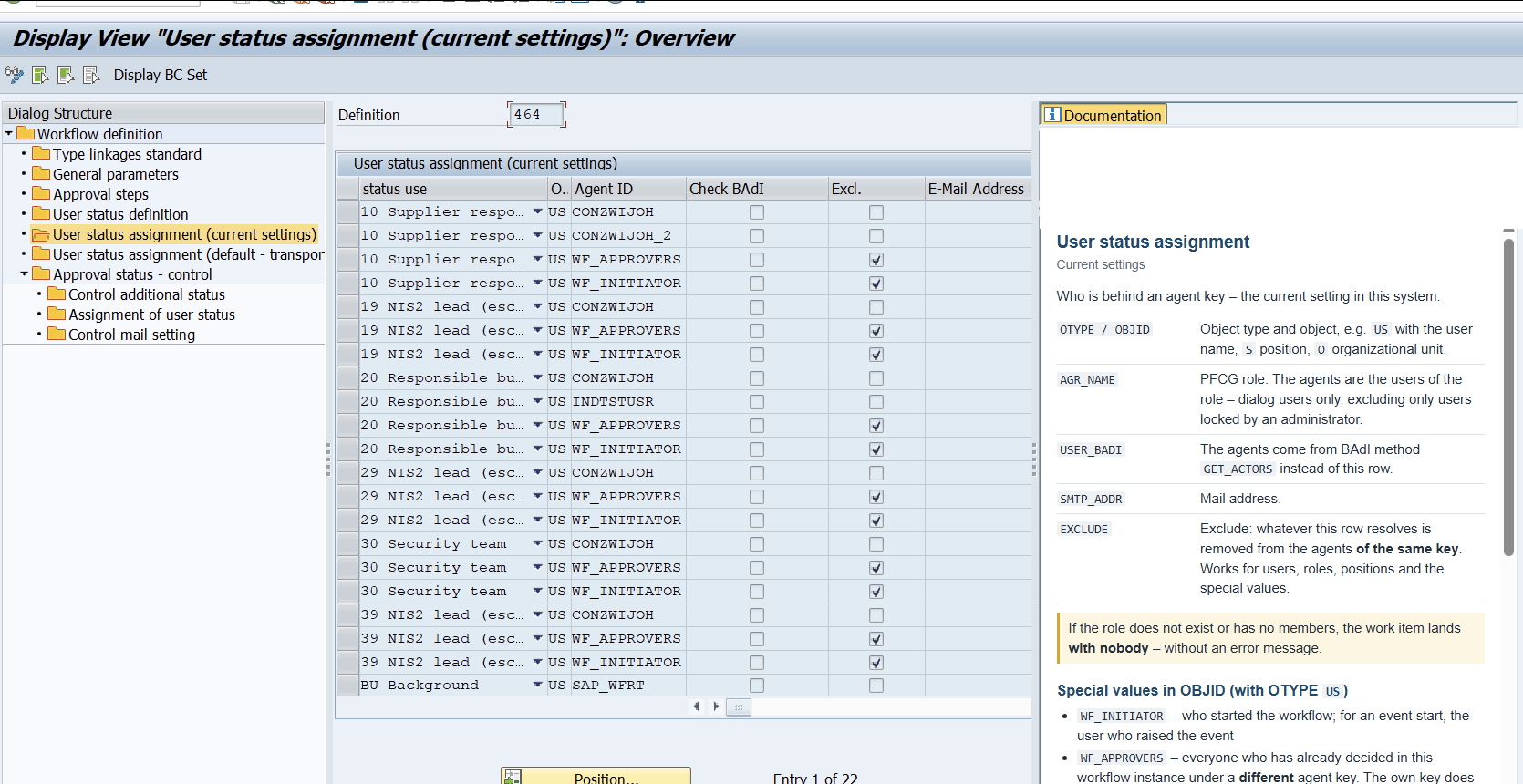Open Type linkages standard folder
Screen dimensions: 1523x784
[127, 154]
